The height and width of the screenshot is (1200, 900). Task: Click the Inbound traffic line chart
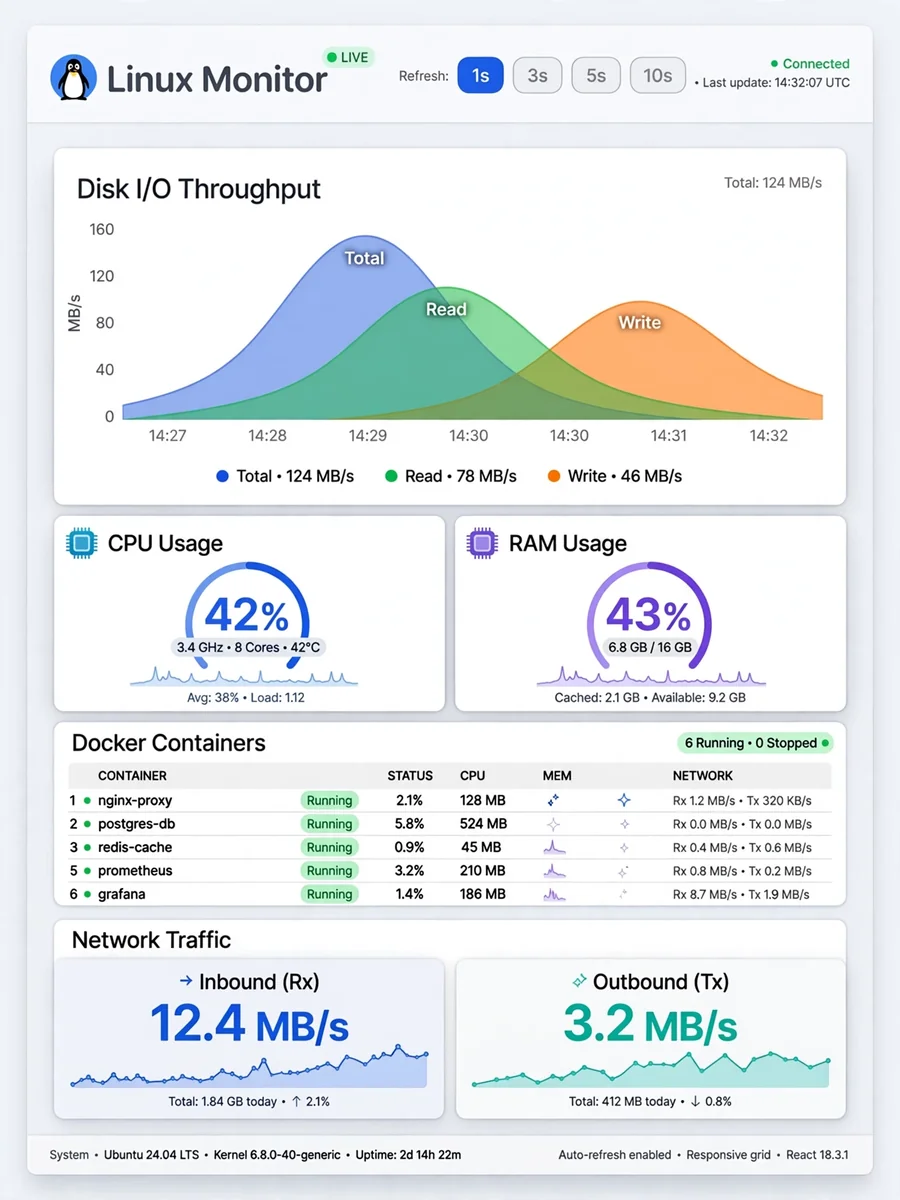[249, 1068]
